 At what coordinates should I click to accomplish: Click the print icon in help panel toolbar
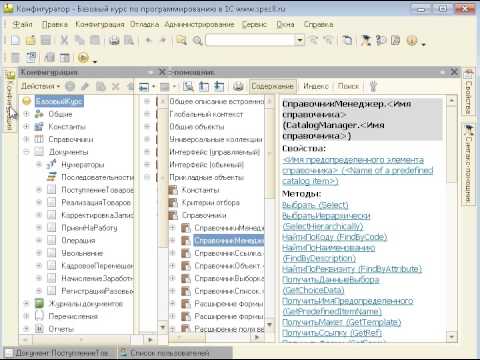tap(238, 86)
